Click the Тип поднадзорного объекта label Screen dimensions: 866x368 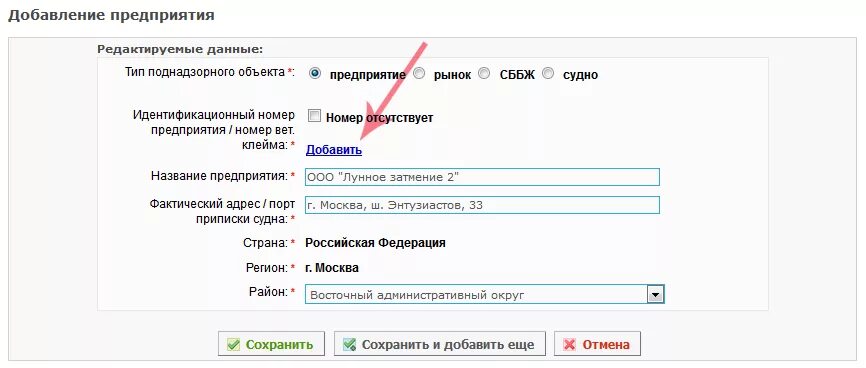click(x=210, y=72)
